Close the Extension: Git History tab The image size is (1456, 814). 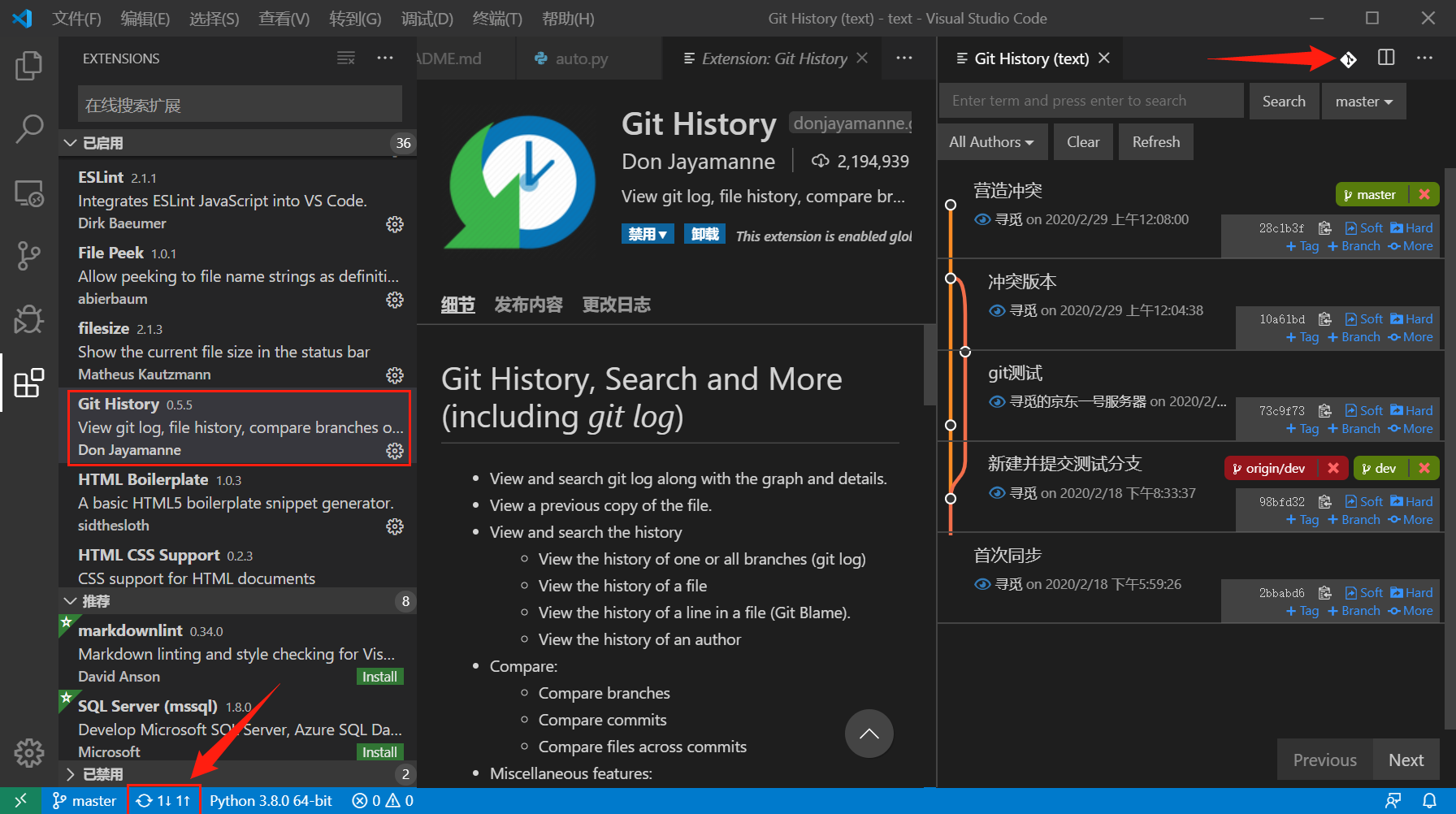862,58
